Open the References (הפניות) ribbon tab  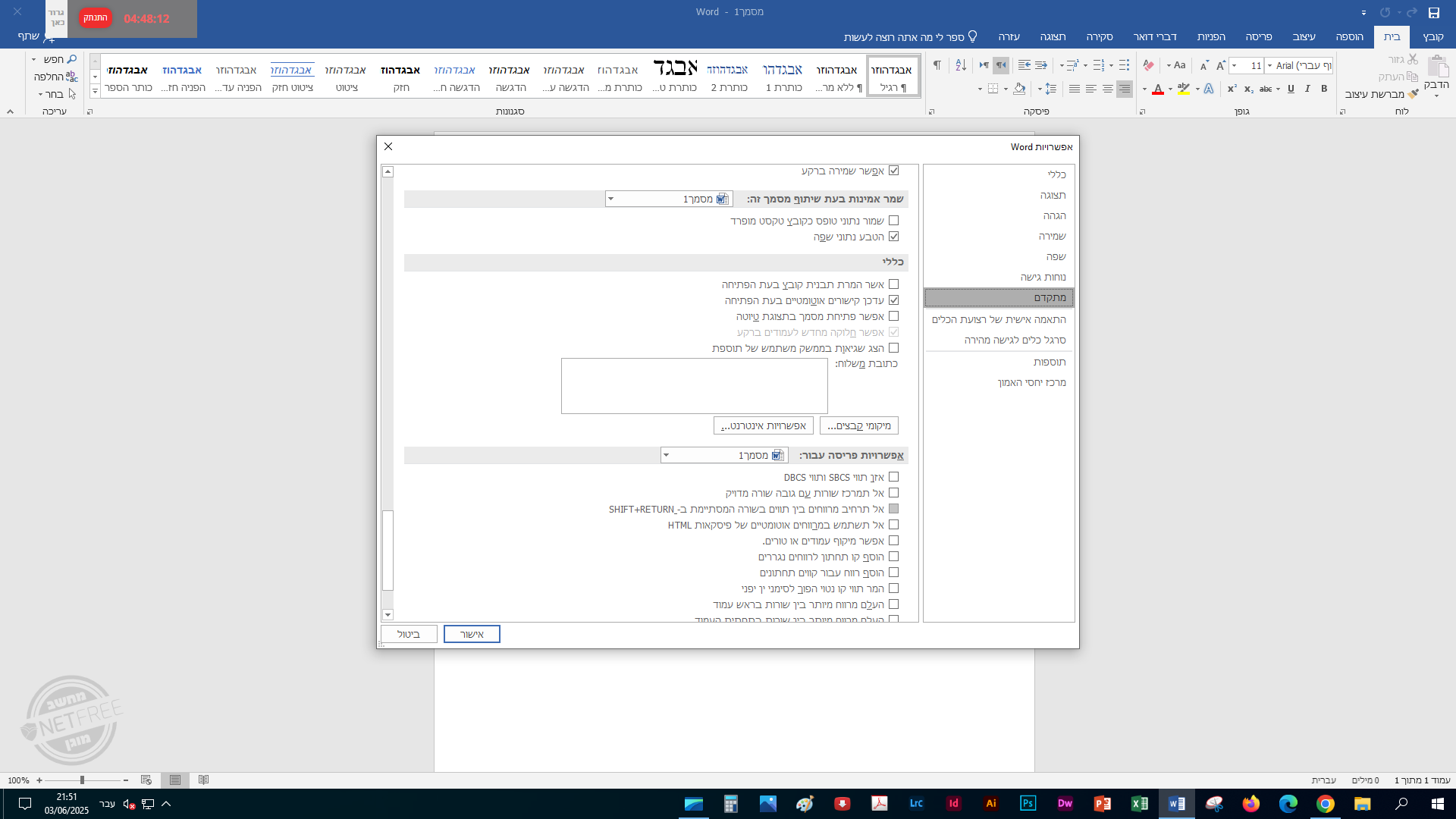(x=1211, y=36)
